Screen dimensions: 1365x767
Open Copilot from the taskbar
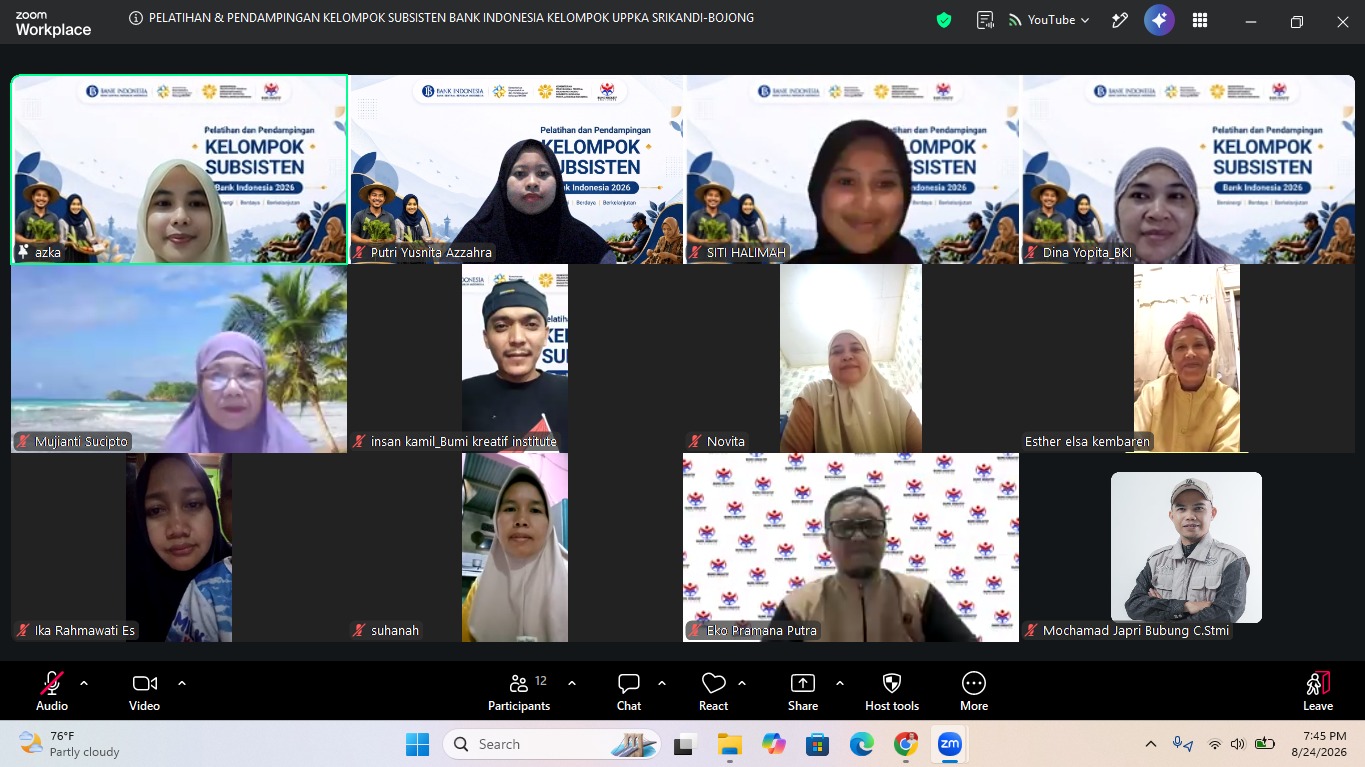(773, 744)
